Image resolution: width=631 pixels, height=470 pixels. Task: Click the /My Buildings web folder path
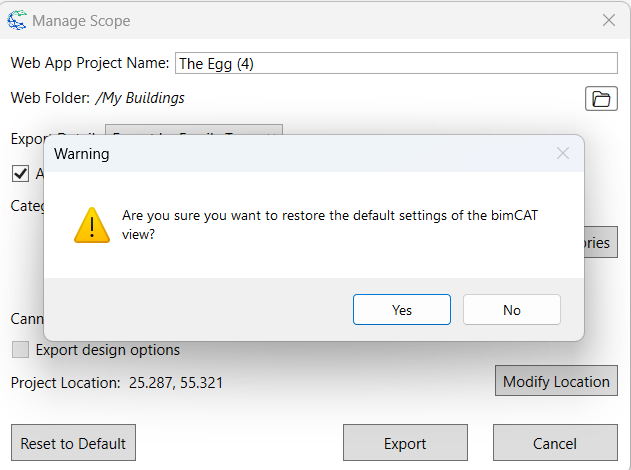click(x=140, y=98)
